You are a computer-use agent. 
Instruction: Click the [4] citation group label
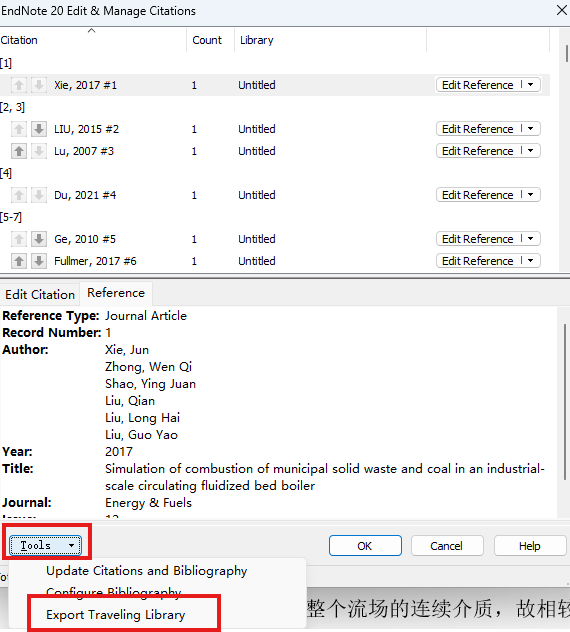[x=6, y=173]
